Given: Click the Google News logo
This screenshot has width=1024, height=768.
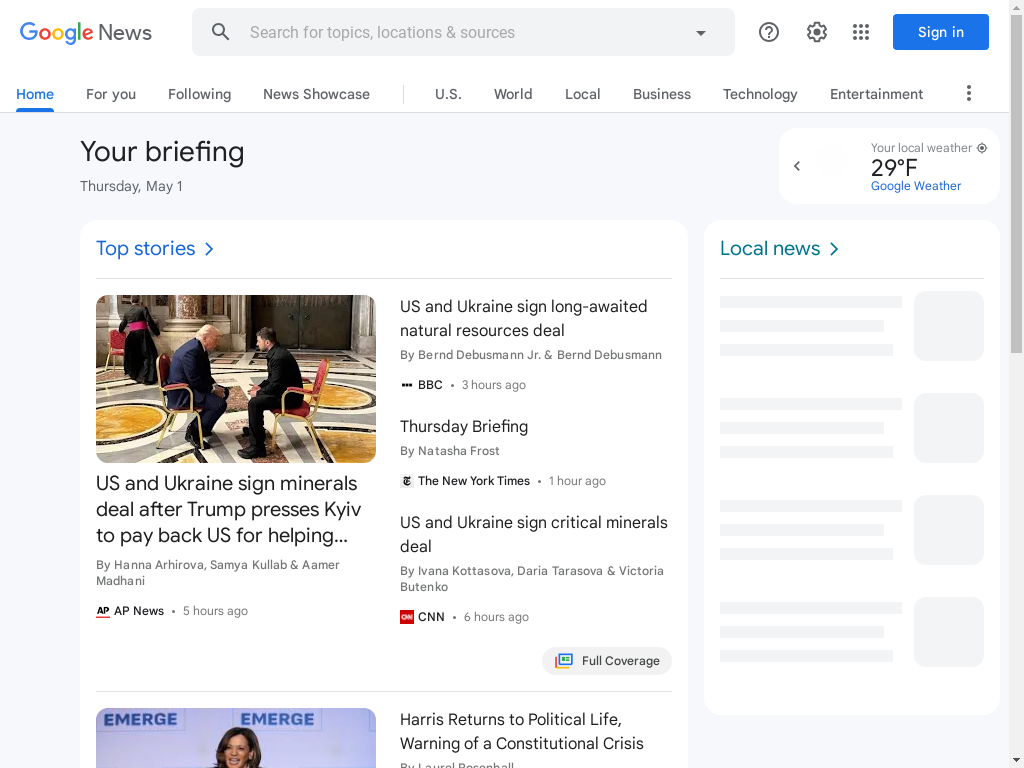Looking at the screenshot, I should (86, 32).
